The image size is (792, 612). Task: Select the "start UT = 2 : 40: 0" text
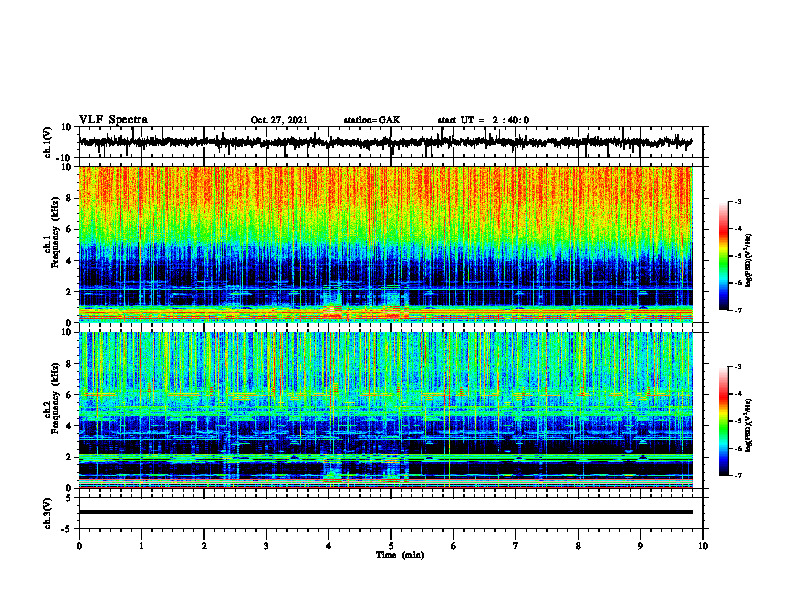pyautogui.click(x=483, y=120)
